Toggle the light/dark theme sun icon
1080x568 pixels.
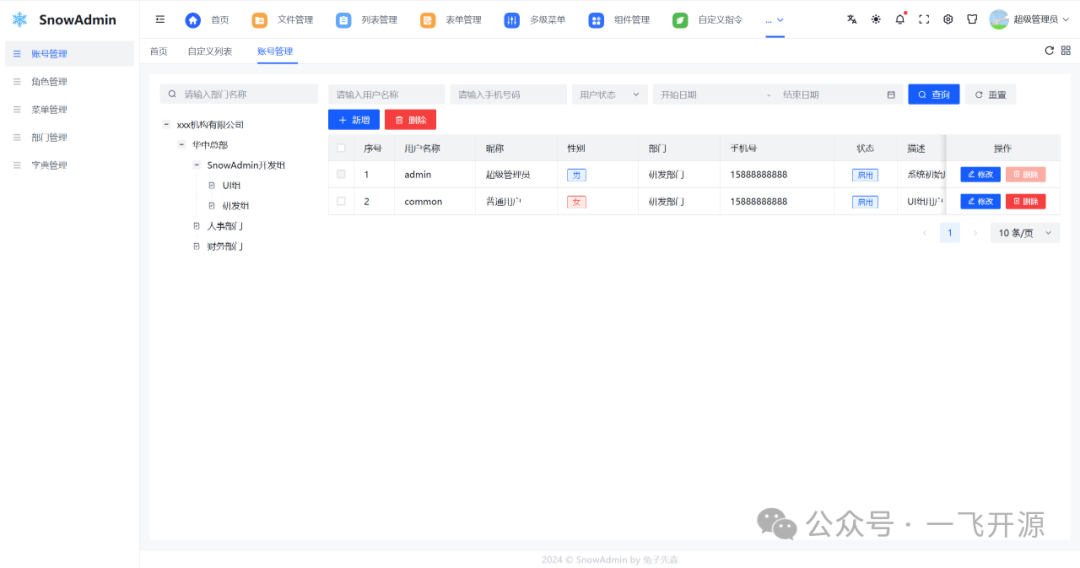(876, 19)
